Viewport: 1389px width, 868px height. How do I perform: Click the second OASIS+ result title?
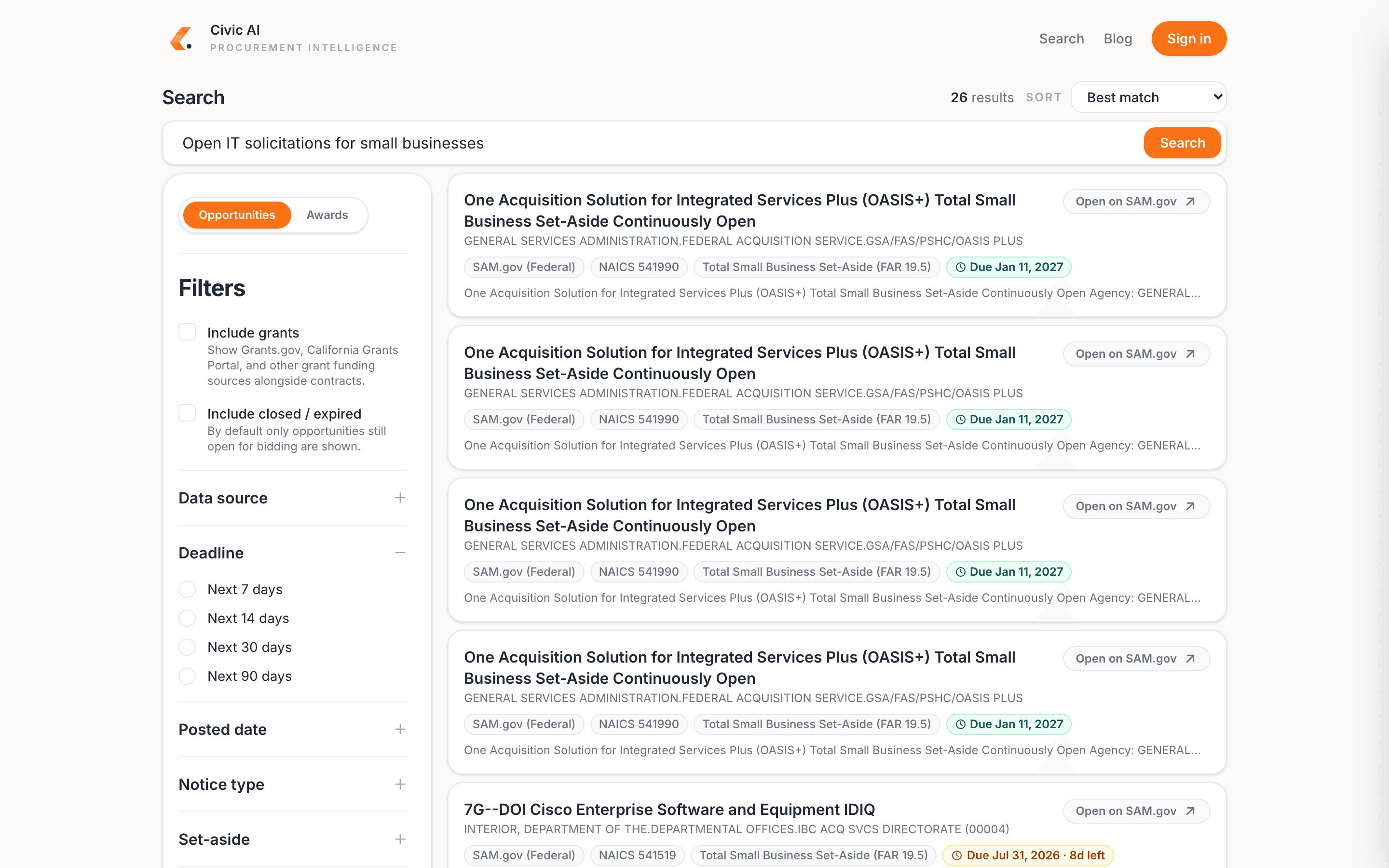tap(739, 363)
